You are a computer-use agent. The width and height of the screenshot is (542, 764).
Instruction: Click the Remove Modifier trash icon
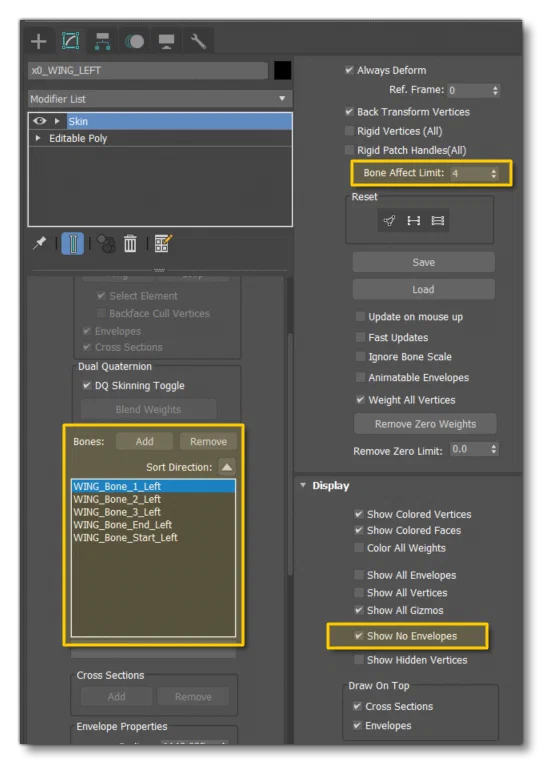coord(130,244)
